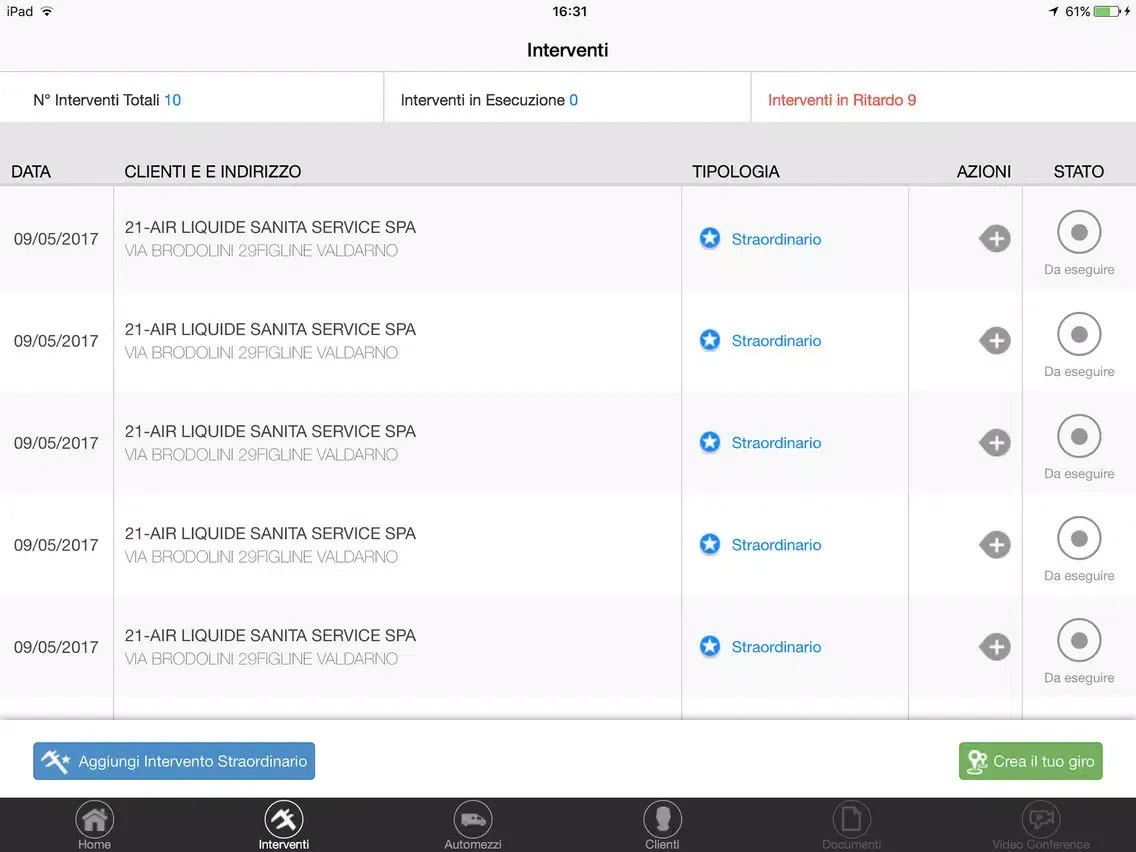Select fourth row AIR LIQUIDE SANITA client entry
The width and height of the screenshot is (1136, 852).
pyautogui.click(x=270, y=534)
